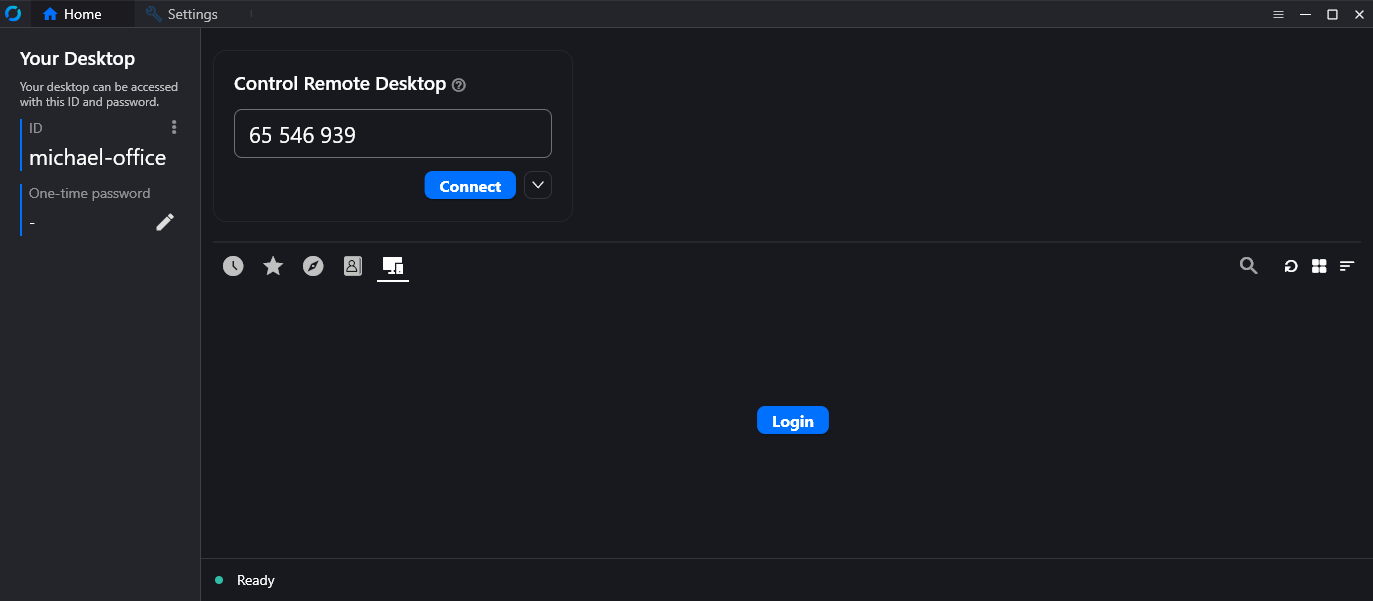Open the ID three-dot options menu
Image resolution: width=1373 pixels, height=601 pixels.
coord(174,127)
